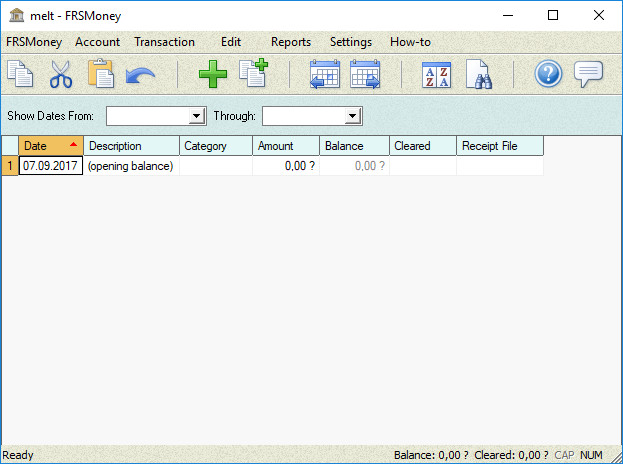
Task: Click the status bar Balance: 0,00 ? text
Action: (x=431, y=455)
